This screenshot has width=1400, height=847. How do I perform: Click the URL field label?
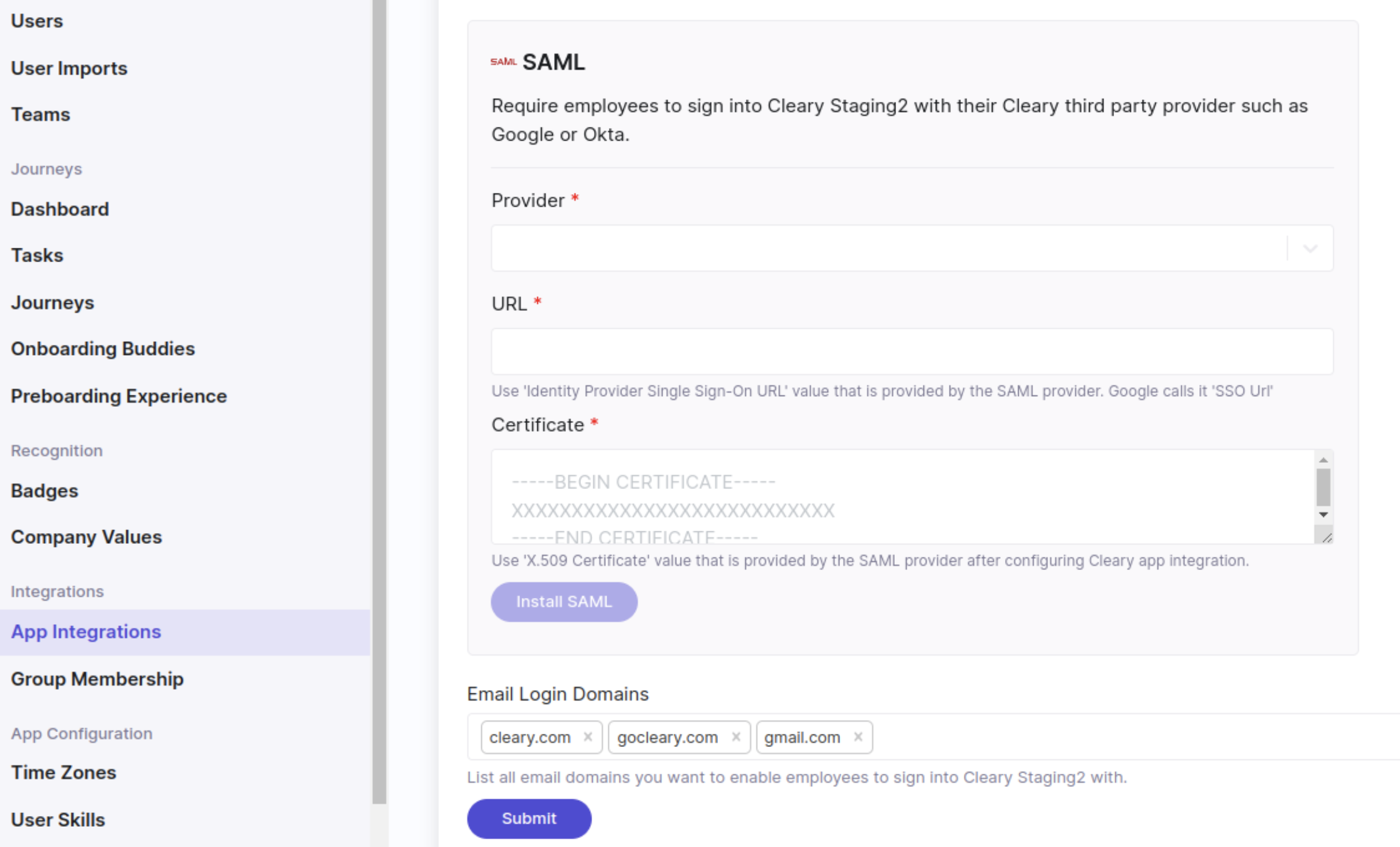click(509, 304)
